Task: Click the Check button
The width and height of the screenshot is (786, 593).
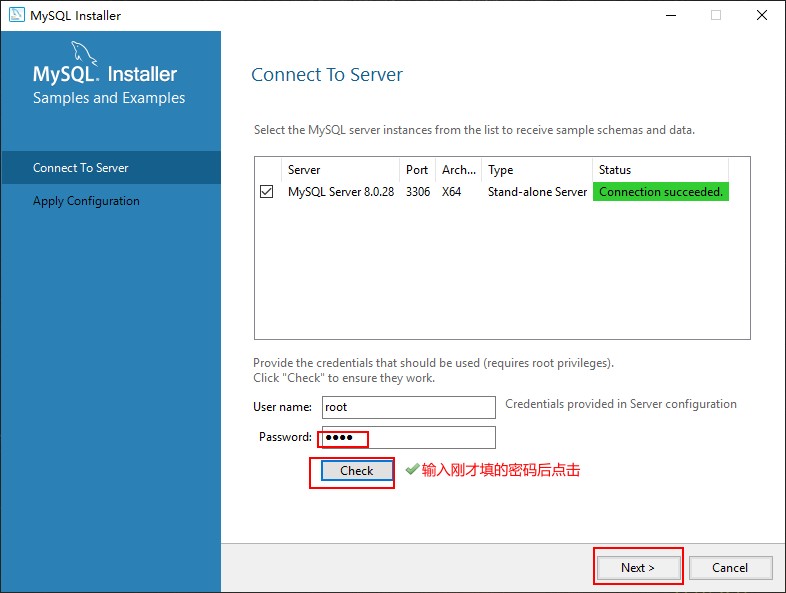Action: 356,471
